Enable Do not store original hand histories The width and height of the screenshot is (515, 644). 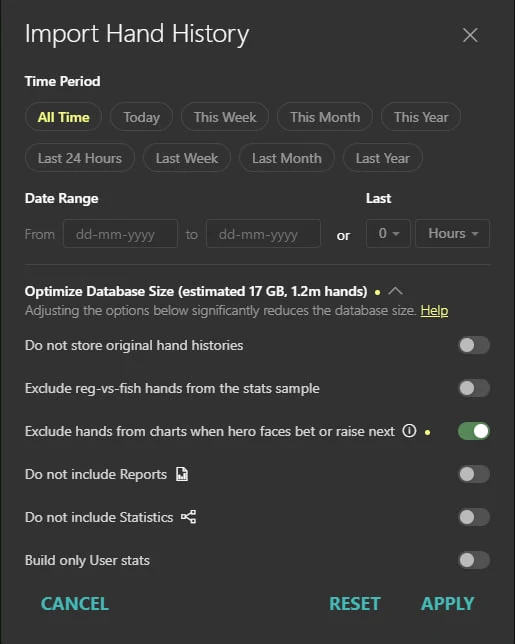(474, 345)
